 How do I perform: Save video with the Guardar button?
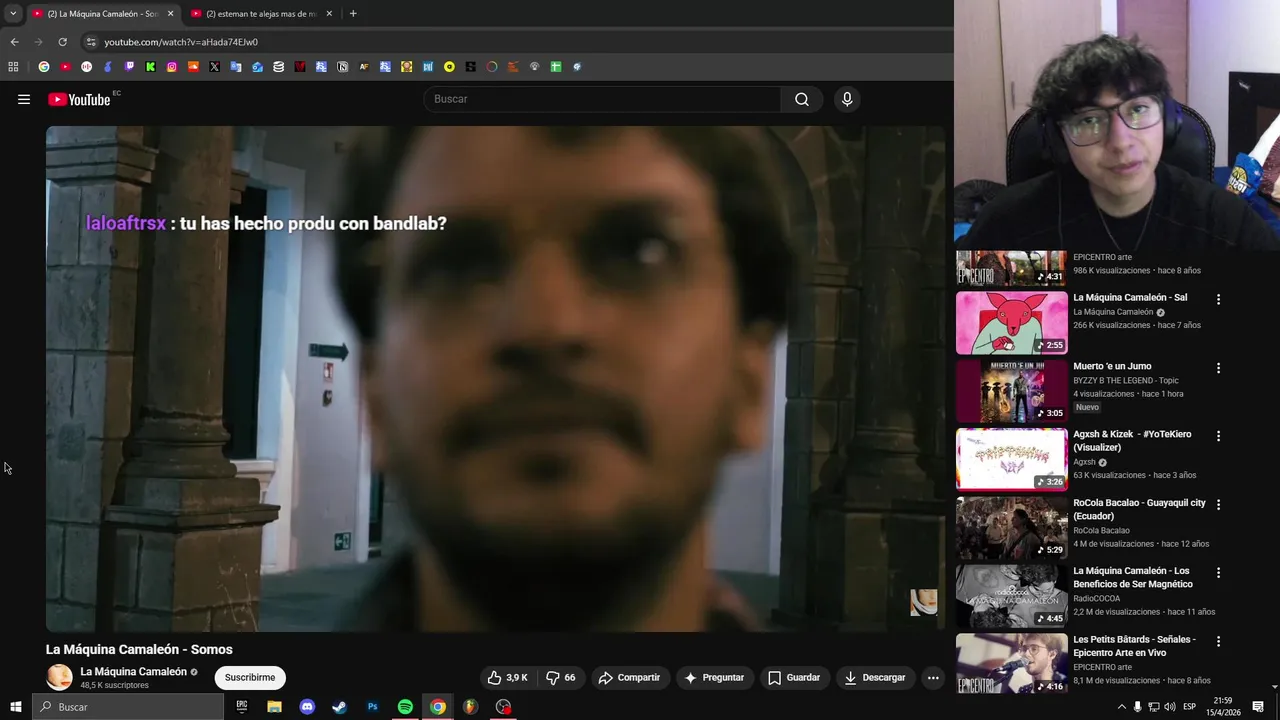(794, 677)
